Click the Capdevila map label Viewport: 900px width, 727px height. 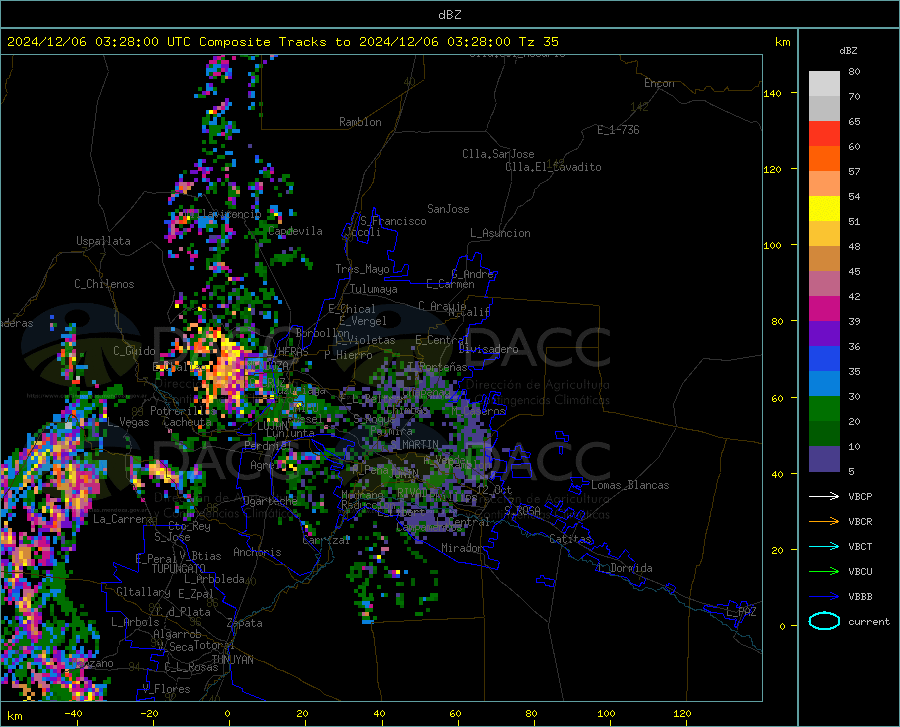point(295,231)
